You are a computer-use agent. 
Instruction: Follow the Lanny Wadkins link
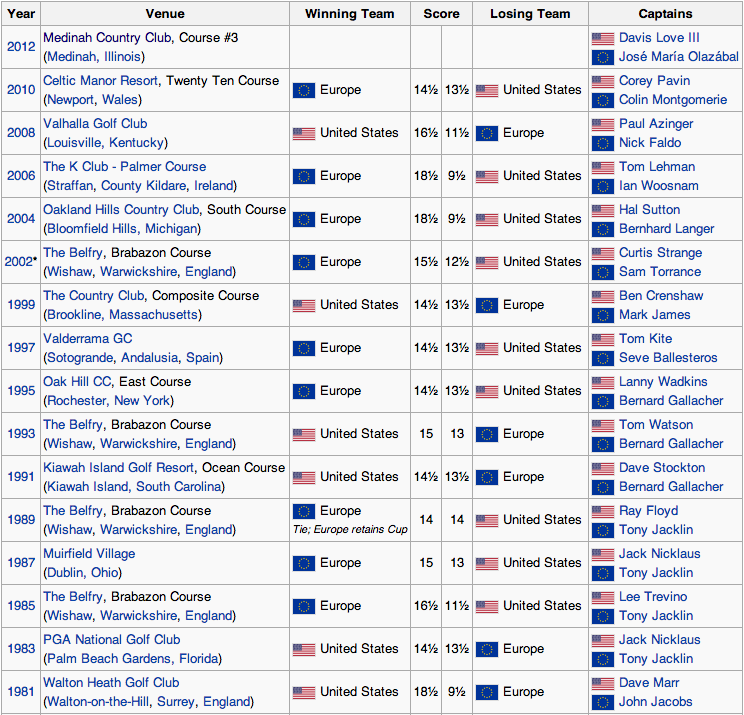pos(663,381)
